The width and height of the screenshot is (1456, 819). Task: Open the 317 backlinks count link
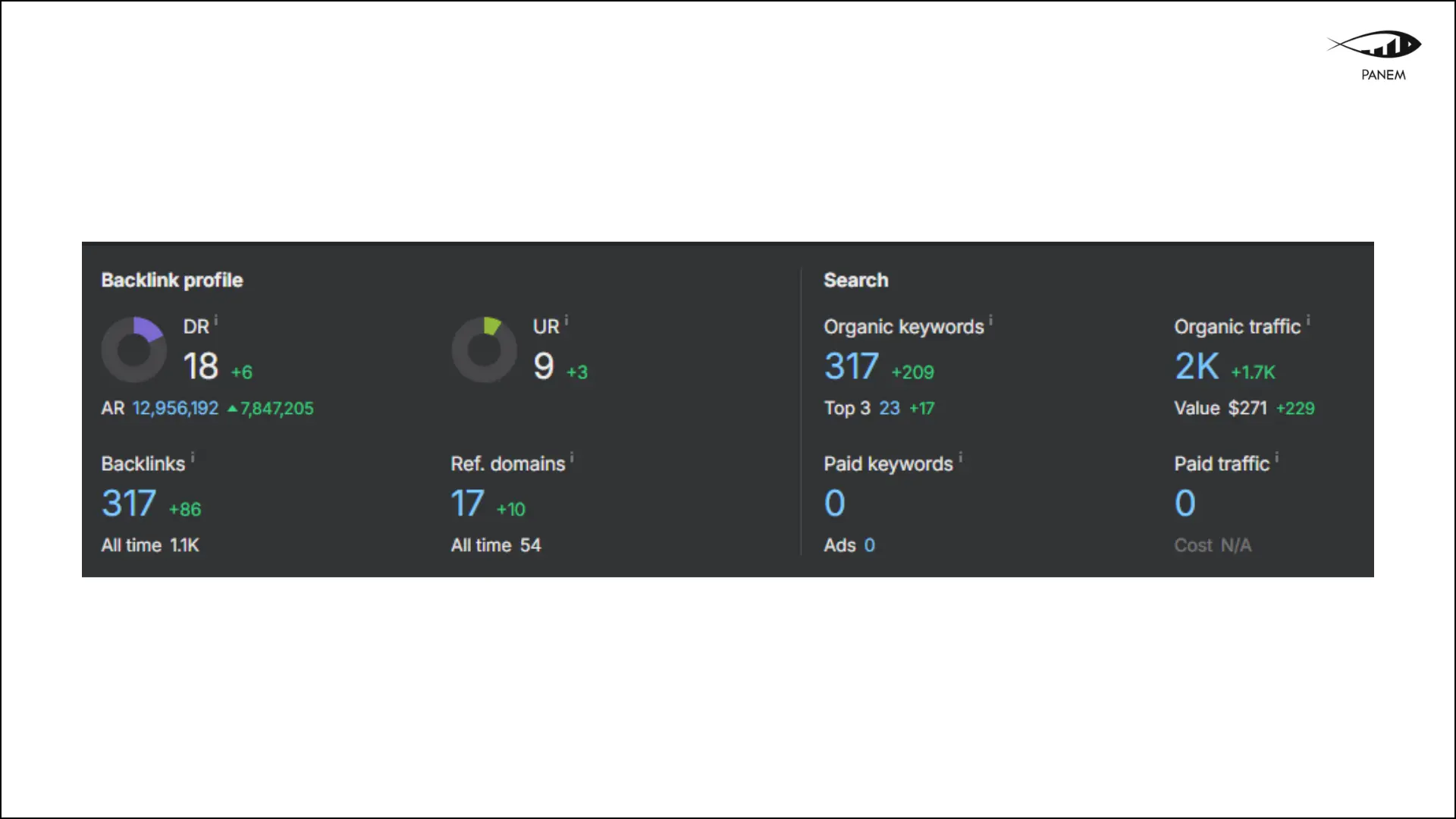[129, 504]
